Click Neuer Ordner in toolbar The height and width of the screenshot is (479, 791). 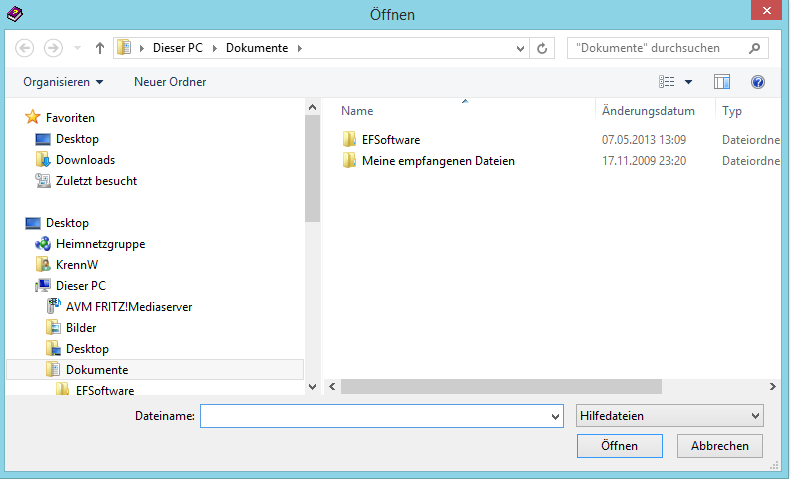[170, 82]
